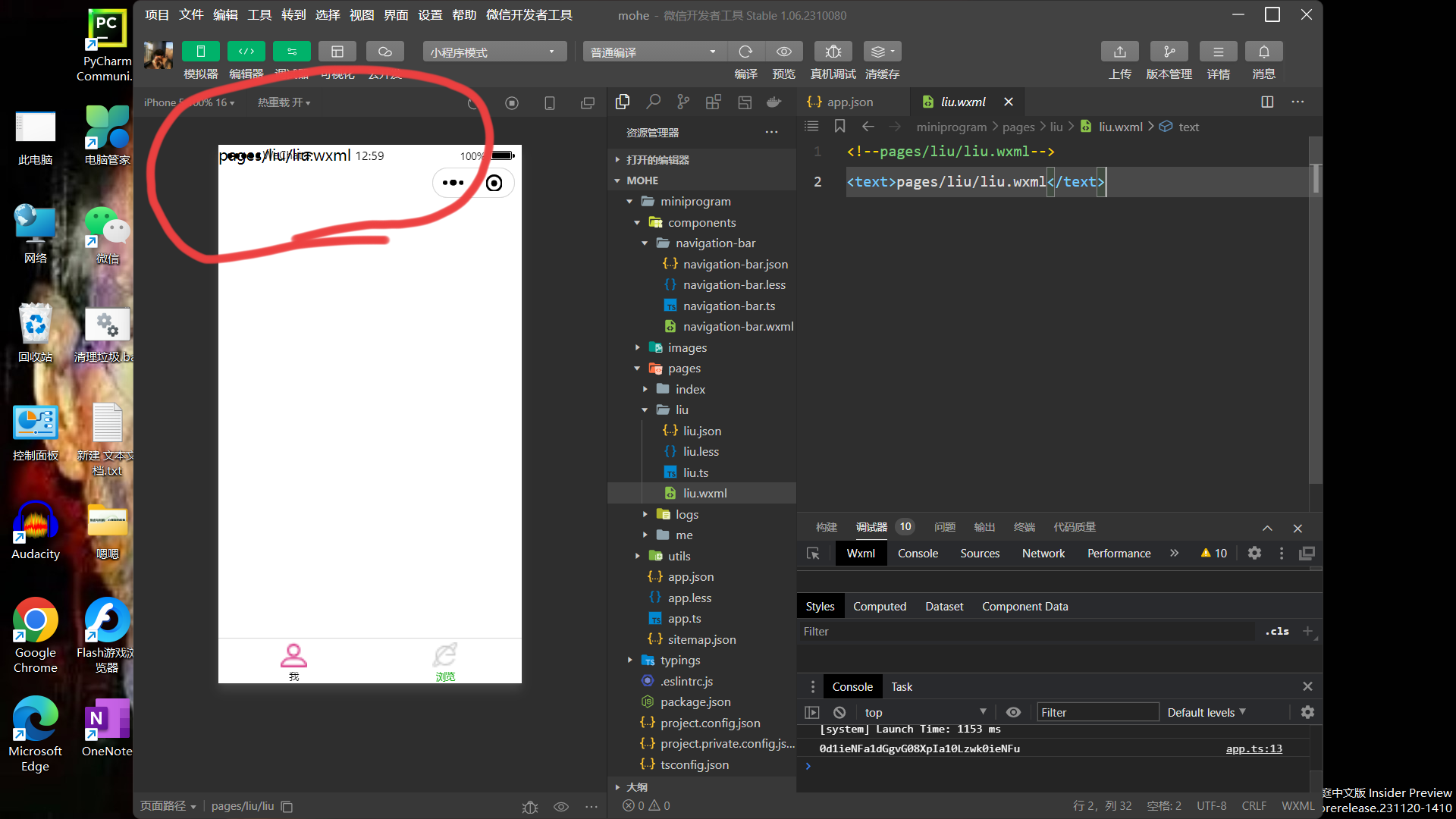Open version management (版本管理) icon
The image size is (1456, 819).
[x=1169, y=52]
